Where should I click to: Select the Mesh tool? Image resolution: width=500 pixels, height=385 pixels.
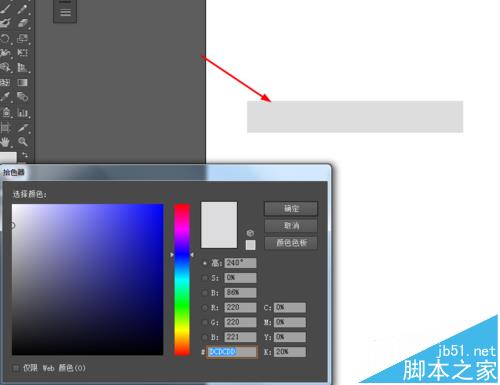click(x=6, y=82)
